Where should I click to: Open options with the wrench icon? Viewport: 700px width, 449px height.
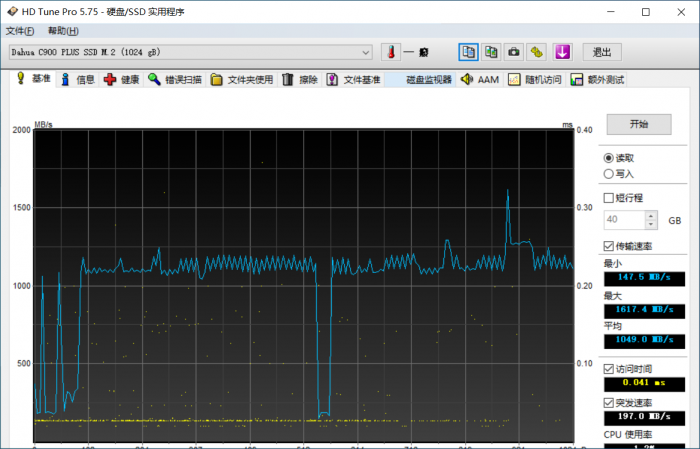click(x=537, y=52)
